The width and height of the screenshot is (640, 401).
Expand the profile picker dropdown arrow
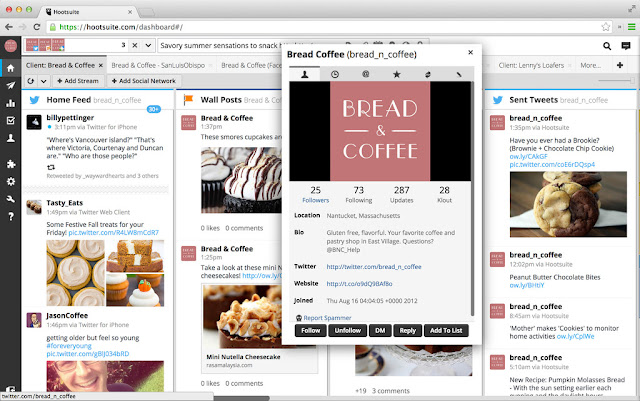(x=148, y=45)
